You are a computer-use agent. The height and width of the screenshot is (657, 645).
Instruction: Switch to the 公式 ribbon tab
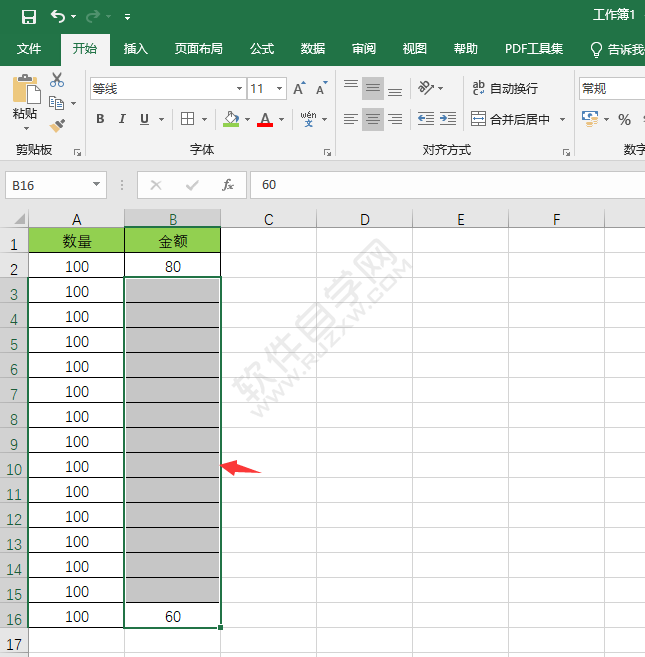[262, 49]
